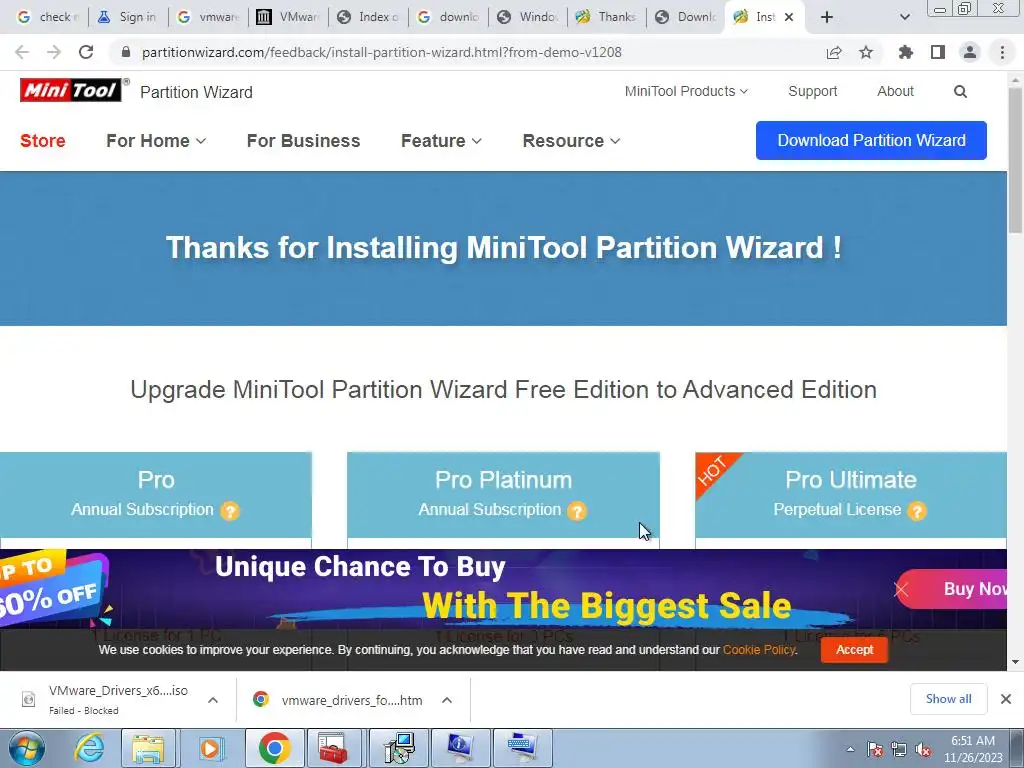Click the page vertical scrollbar thumb
1024x768 pixels.
pyautogui.click(x=1015, y=159)
